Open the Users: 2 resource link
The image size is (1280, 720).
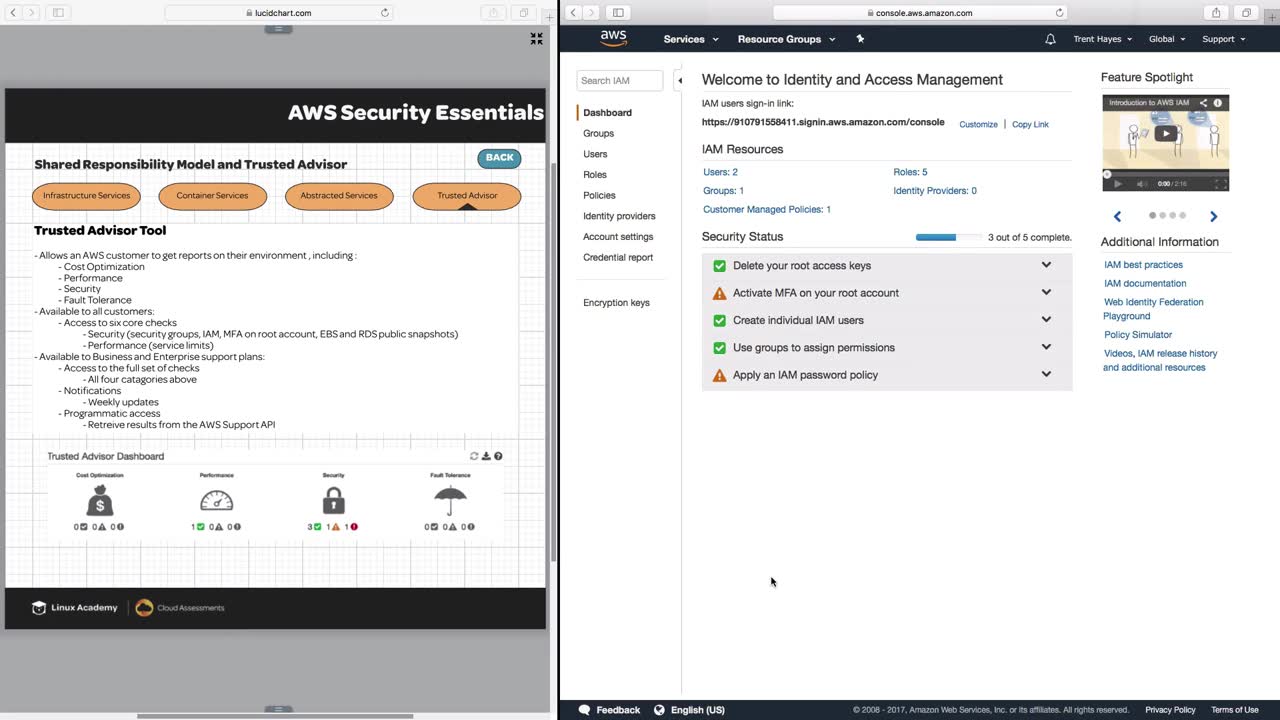tap(720, 172)
